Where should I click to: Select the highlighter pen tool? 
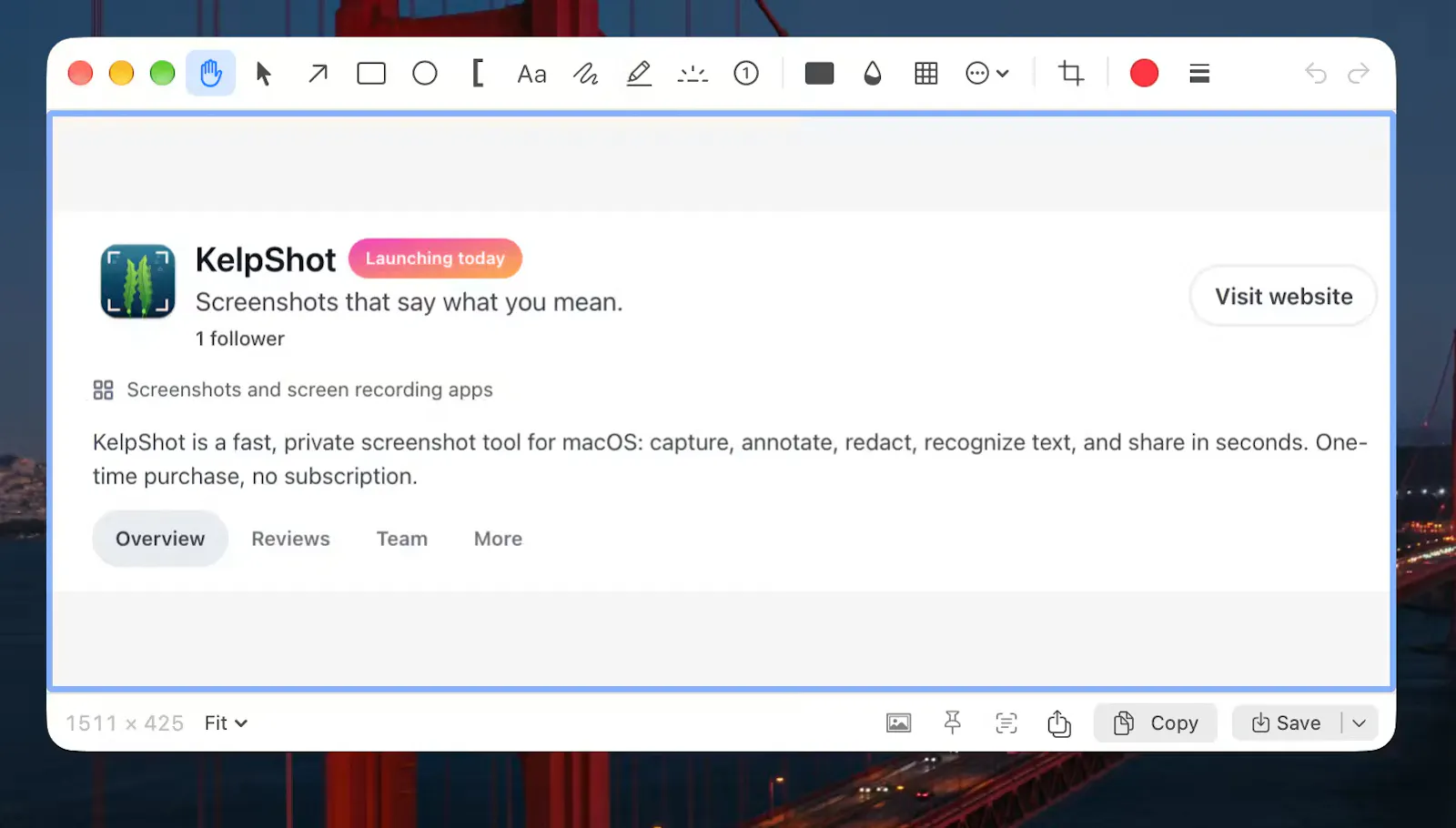pos(639,73)
